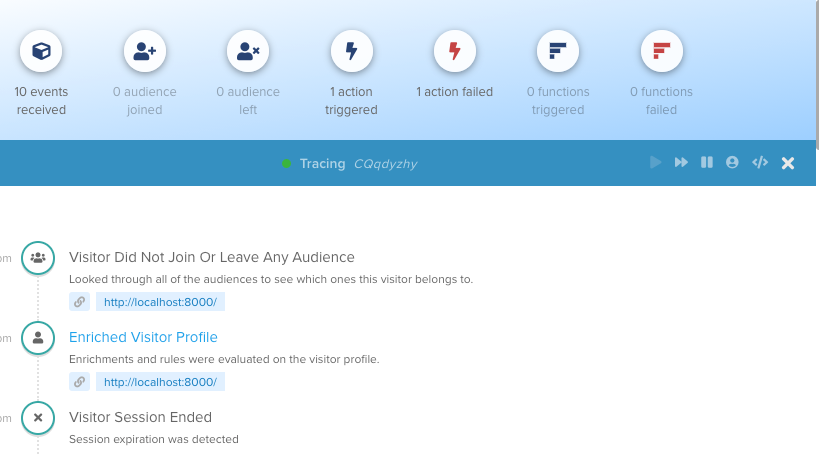The height and width of the screenshot is (455, 819).
Task: Click the red functions failed icon
Action: [x=661, y=51]
